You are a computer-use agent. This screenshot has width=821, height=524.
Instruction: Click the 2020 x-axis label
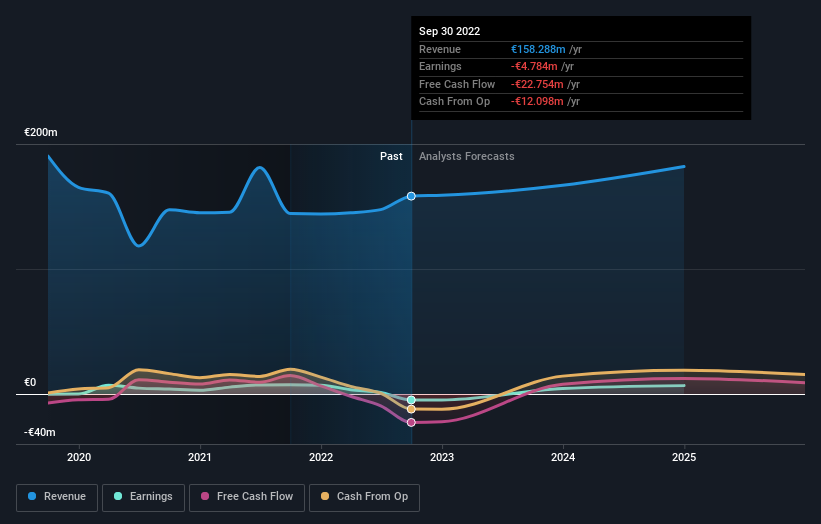(x=79, y=457)
